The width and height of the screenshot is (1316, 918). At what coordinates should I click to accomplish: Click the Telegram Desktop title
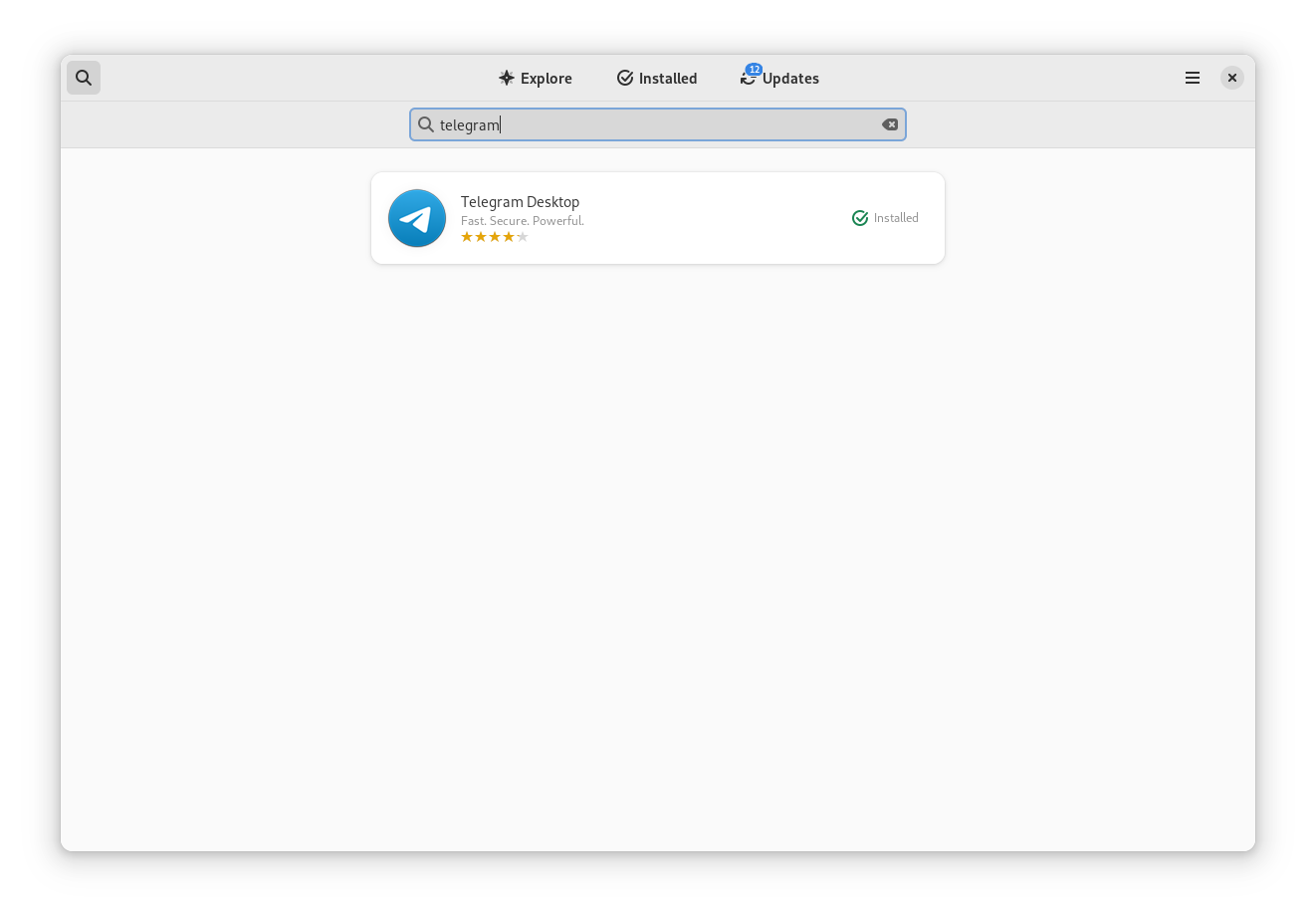pyautogui.click(x=520, y=202)
